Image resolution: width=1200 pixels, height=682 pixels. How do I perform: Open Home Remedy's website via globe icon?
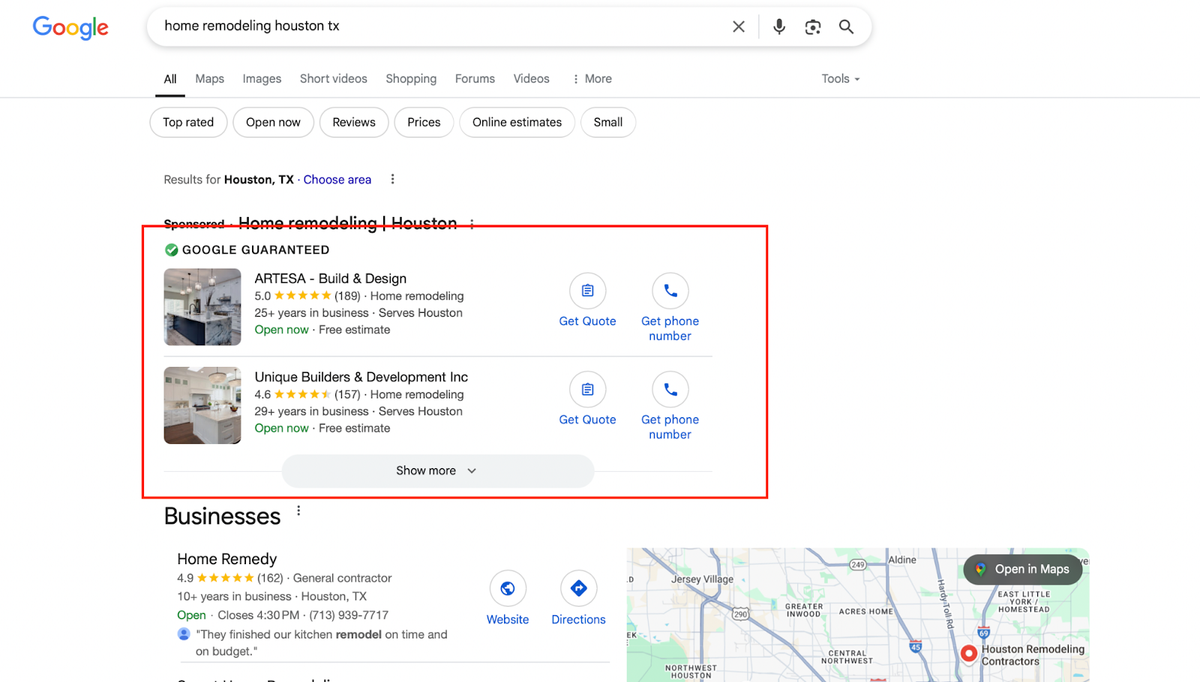click(x=507, y=589)
